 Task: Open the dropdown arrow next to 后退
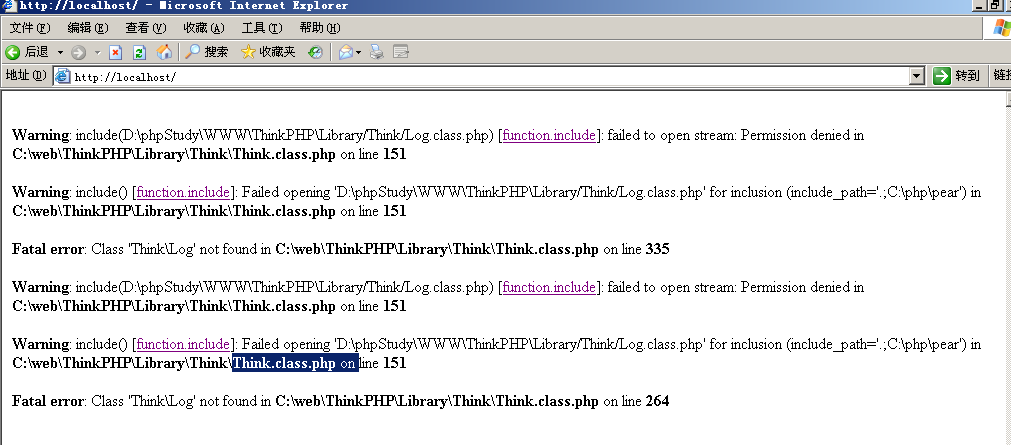[60, 52]
